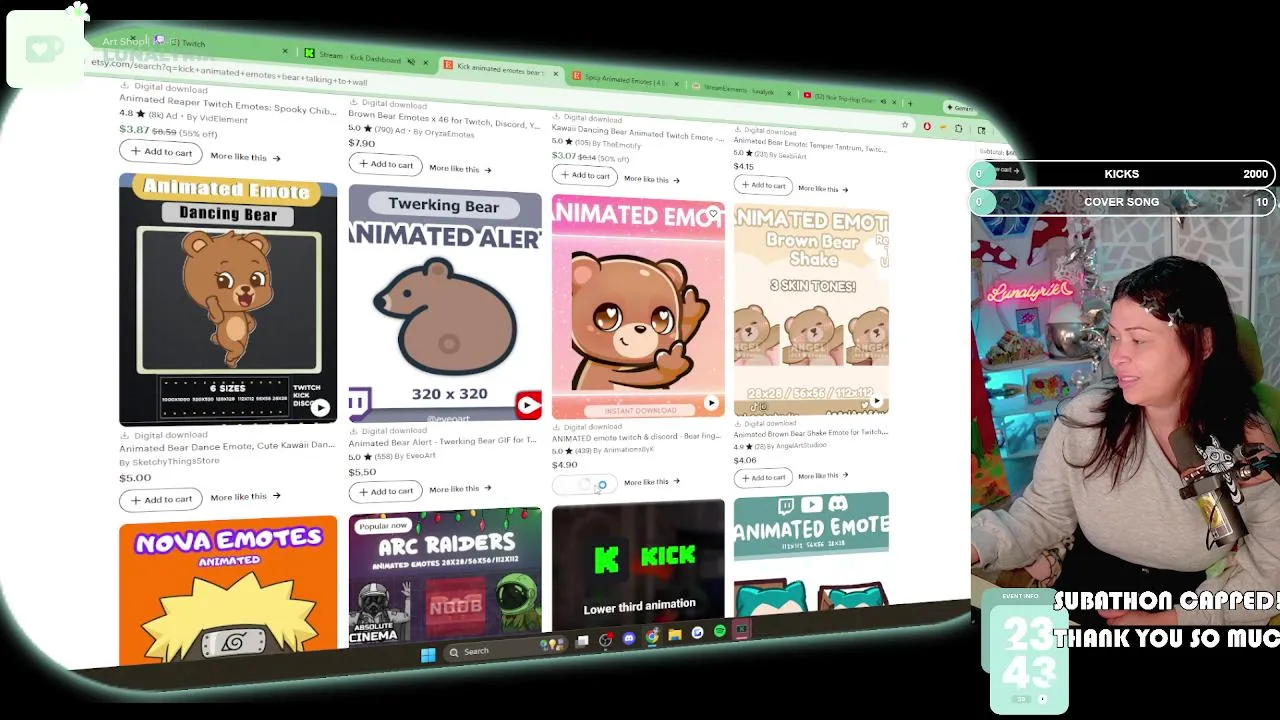Open Chrome from the taskbar
Image resolution: width=1280 pixels, height=720 pixels.
coord(652,636)
